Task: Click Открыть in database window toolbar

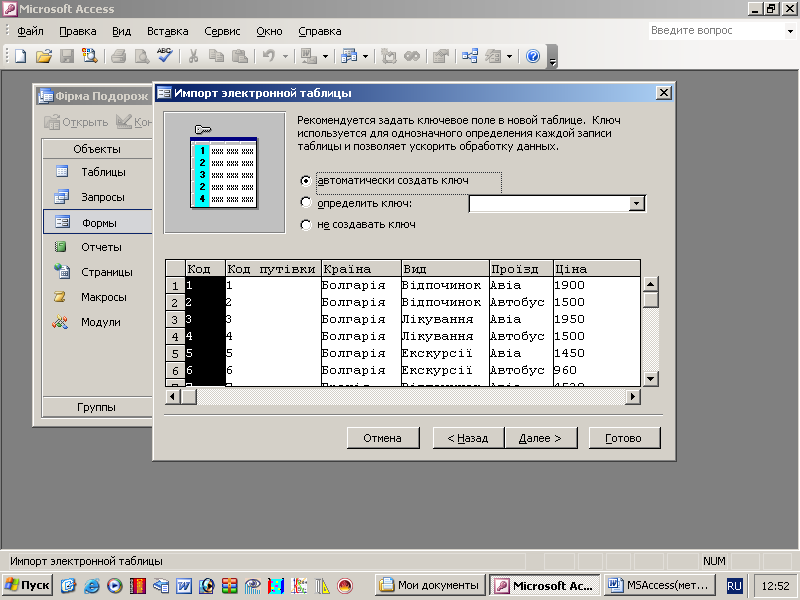Action: (x=76, y=122)
